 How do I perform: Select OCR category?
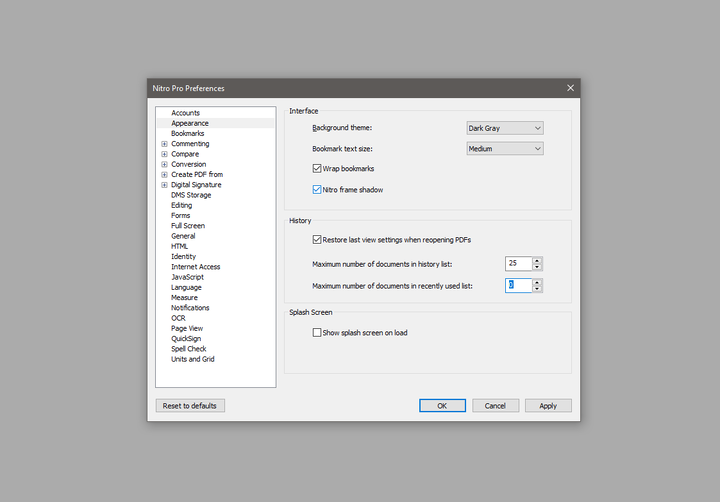179,318
